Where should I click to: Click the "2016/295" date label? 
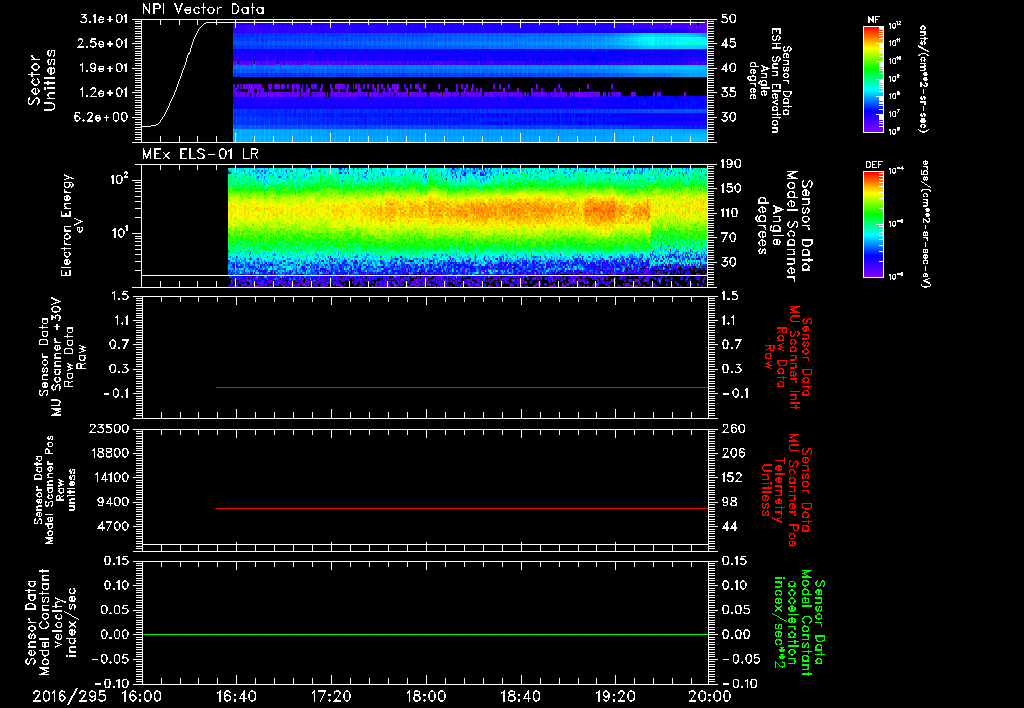point(69,696)
